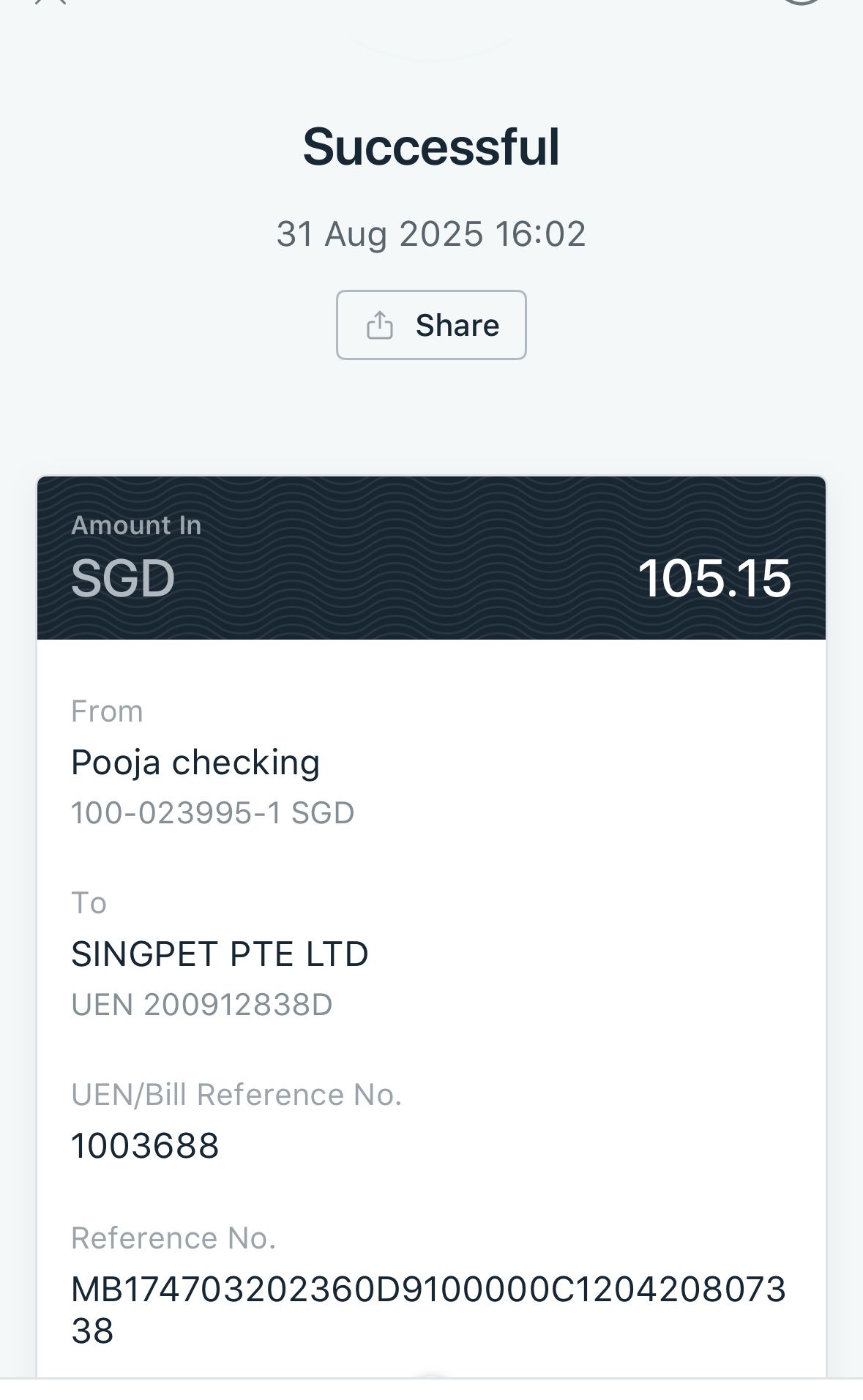Tap the 105.15 amount value
863x1400 pixels.
click(714, 578)
